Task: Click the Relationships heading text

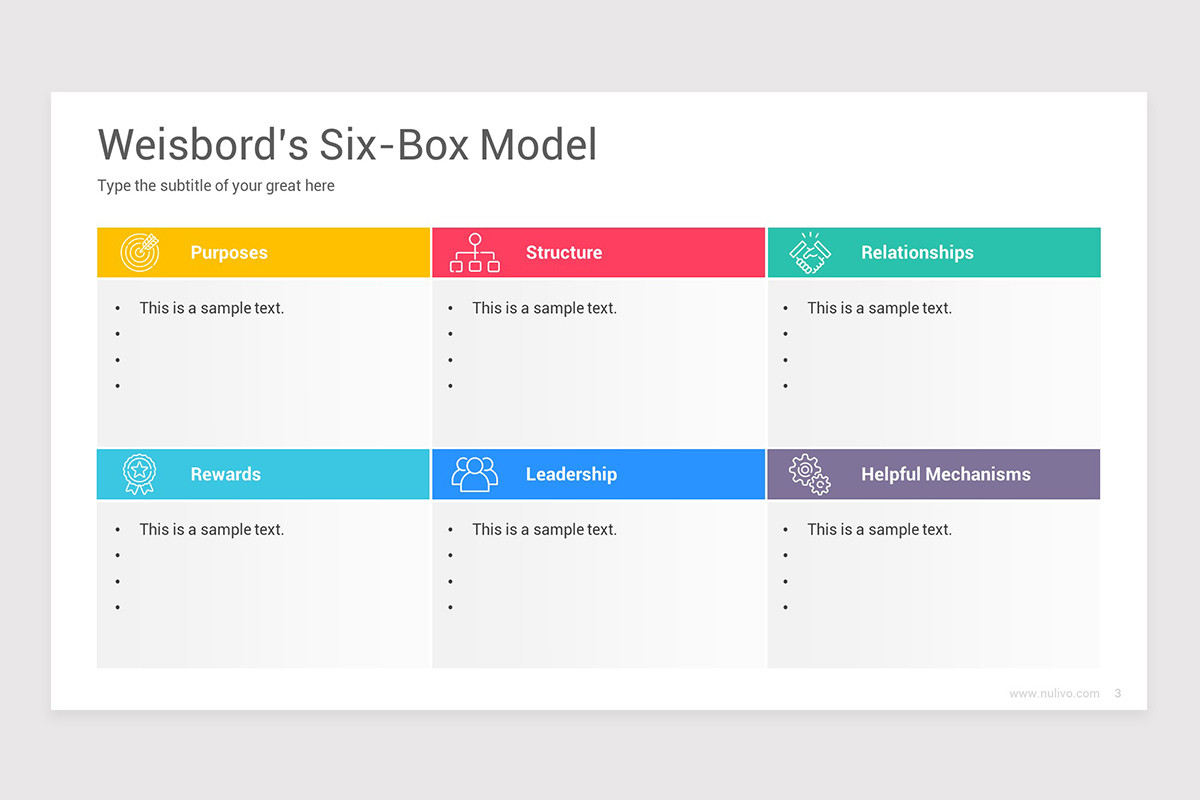Action: 917,253
